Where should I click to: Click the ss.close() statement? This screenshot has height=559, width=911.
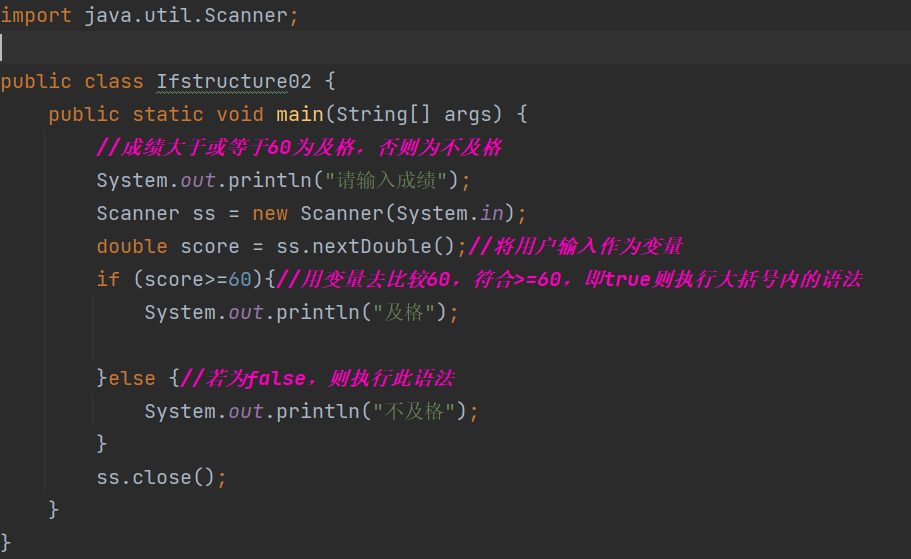pyautogui.click(x=160, y=477)
